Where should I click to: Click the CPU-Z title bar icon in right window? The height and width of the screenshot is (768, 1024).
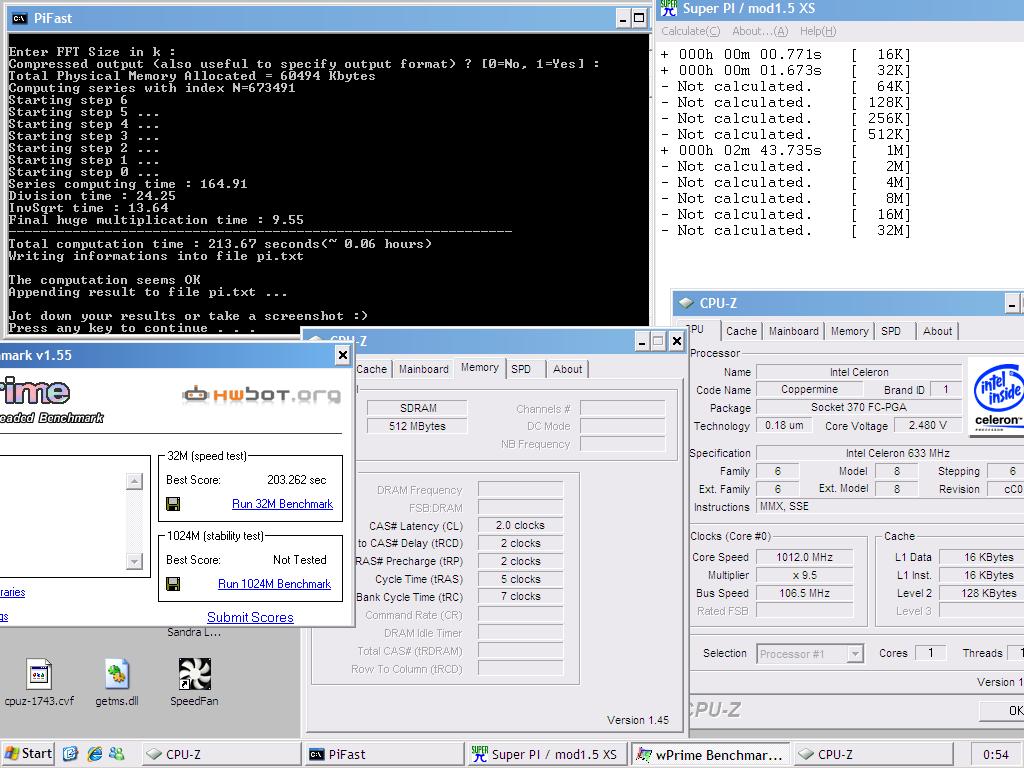click(686, 303)
